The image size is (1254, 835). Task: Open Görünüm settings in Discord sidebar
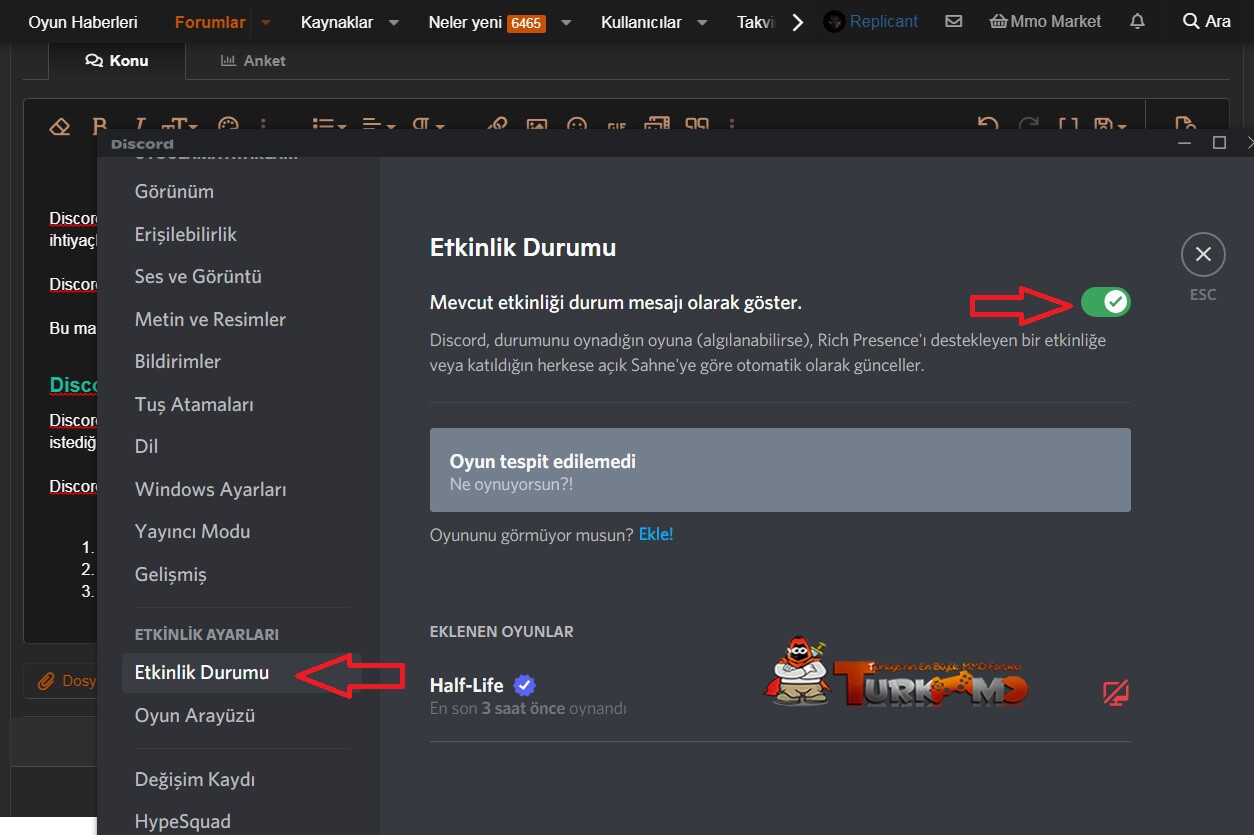click(x=174, y=191)
